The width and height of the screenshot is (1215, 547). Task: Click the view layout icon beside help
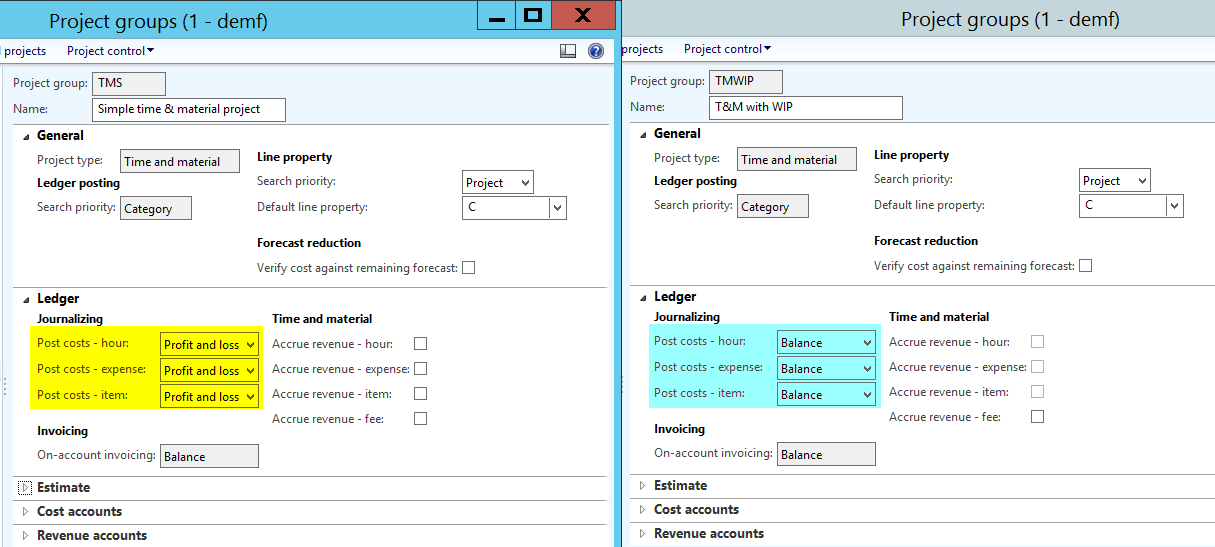pos(568,51)
